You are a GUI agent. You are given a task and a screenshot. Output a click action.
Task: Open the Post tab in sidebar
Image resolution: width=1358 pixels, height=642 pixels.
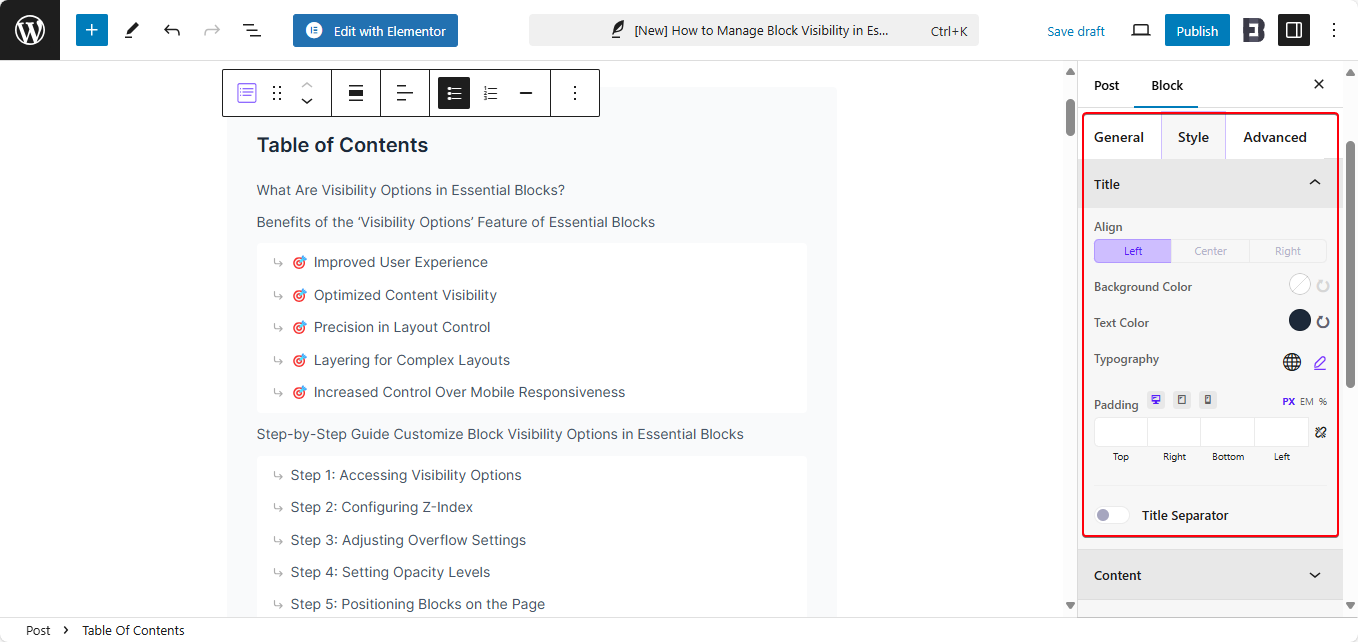(x=1106, y=85)
